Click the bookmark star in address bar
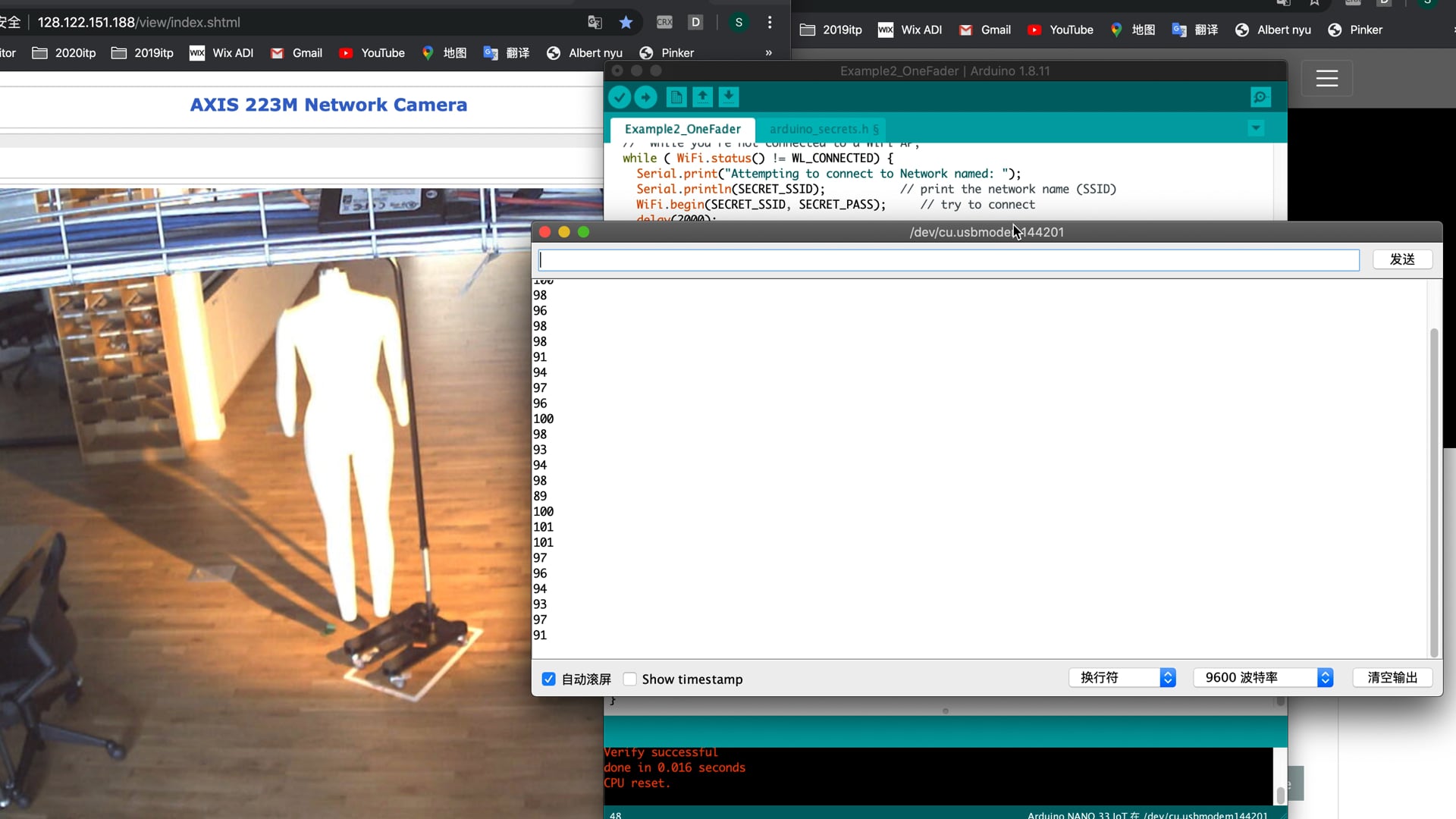Viewport: 1456px width, 819px height. [x=626, y=23]
